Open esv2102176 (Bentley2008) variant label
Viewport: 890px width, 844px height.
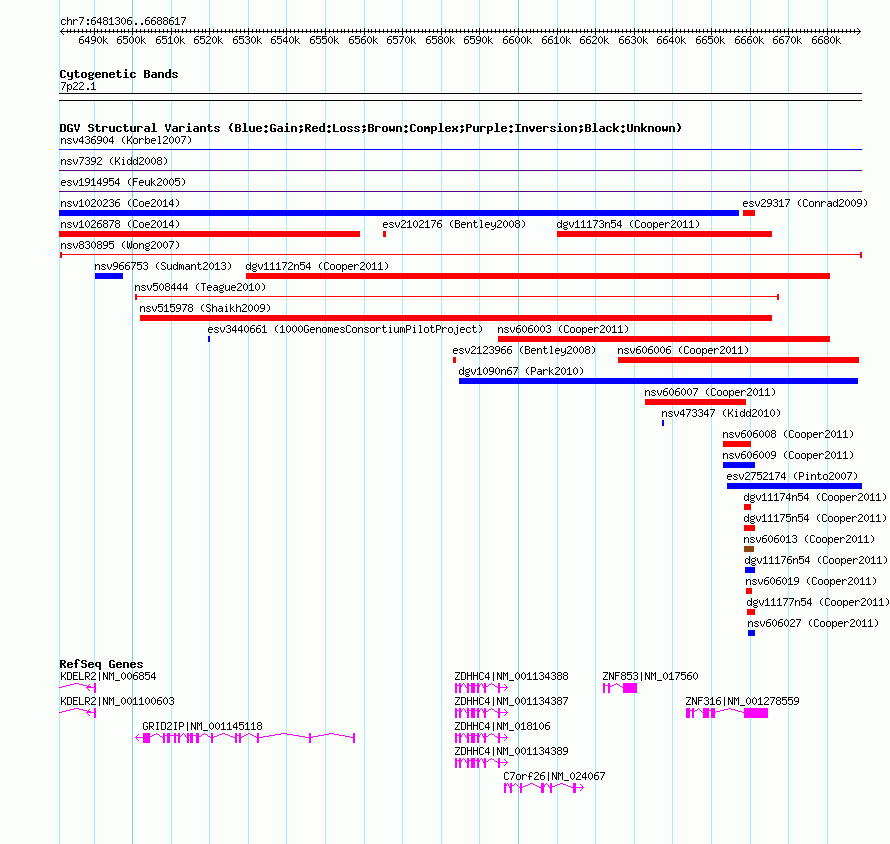click(x=454, y=224)
